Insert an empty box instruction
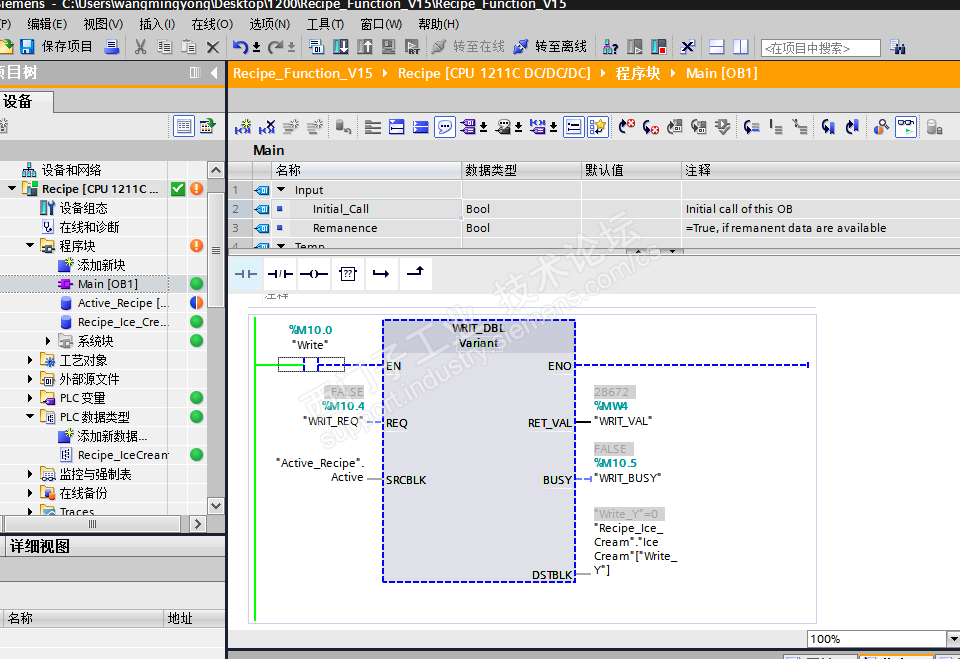The height and width of the screenshot is (659, 960). (347, 273)
